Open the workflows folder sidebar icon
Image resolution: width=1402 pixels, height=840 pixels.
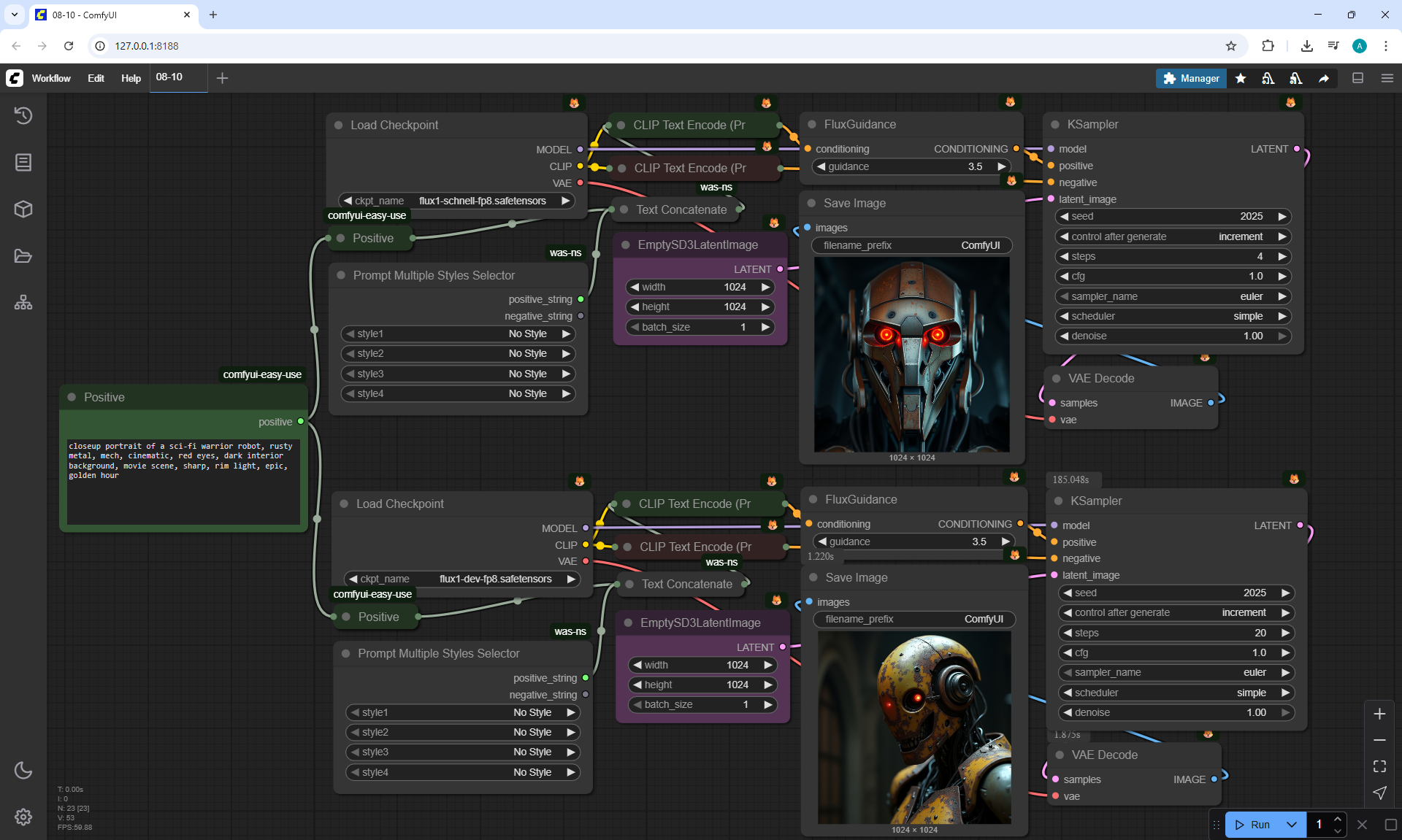coord(23,255)
